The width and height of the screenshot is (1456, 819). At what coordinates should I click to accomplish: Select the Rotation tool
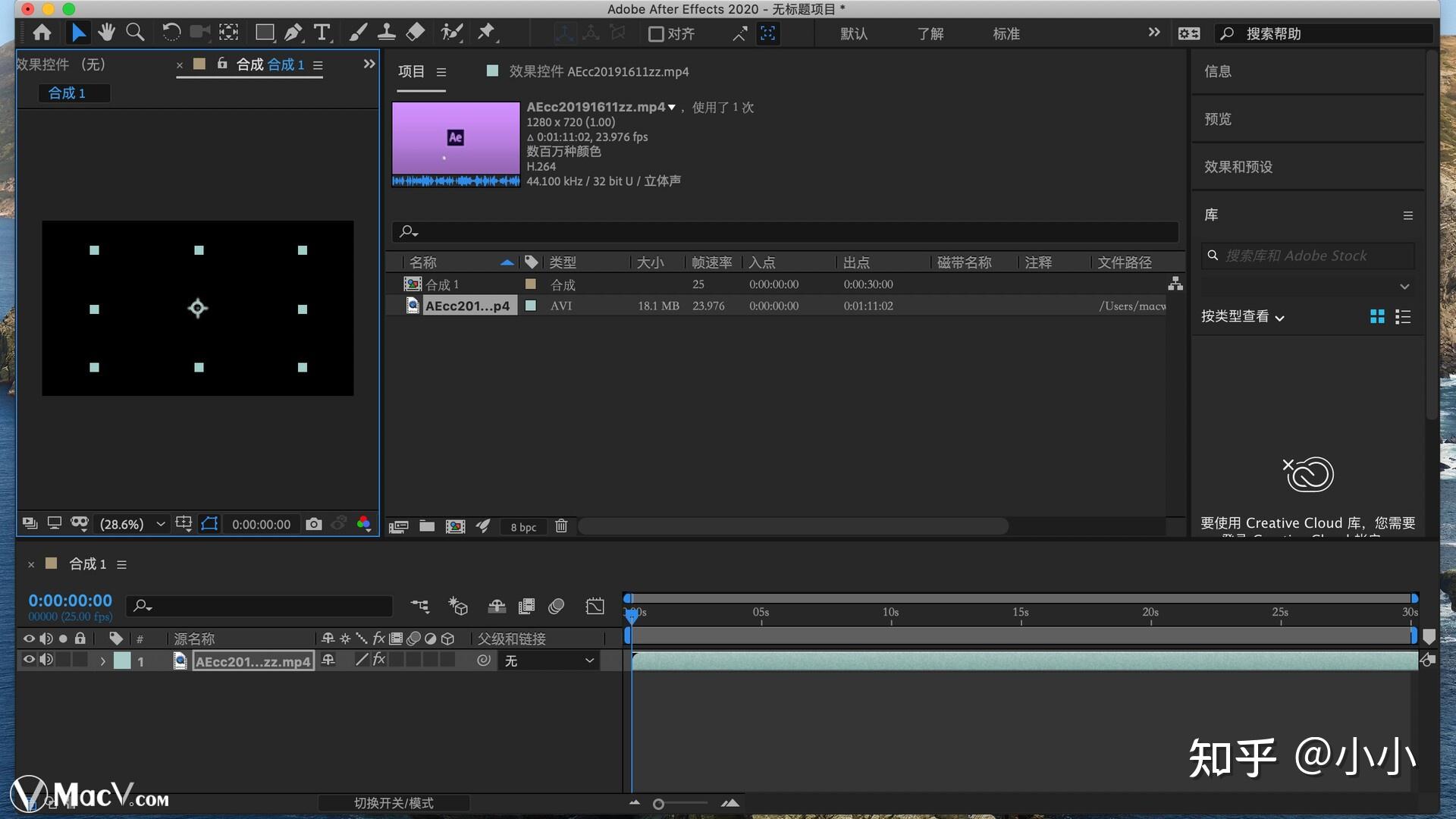pos(171,33)
